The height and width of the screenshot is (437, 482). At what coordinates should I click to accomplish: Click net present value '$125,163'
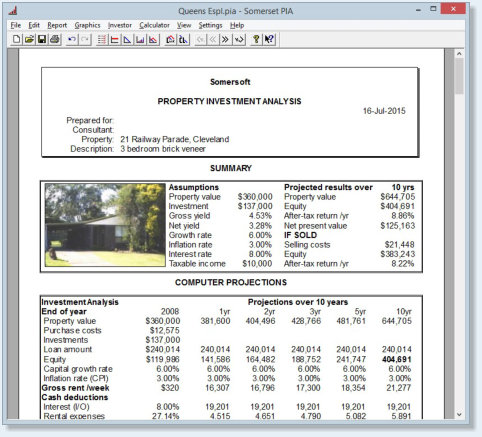tap(398, 226)
